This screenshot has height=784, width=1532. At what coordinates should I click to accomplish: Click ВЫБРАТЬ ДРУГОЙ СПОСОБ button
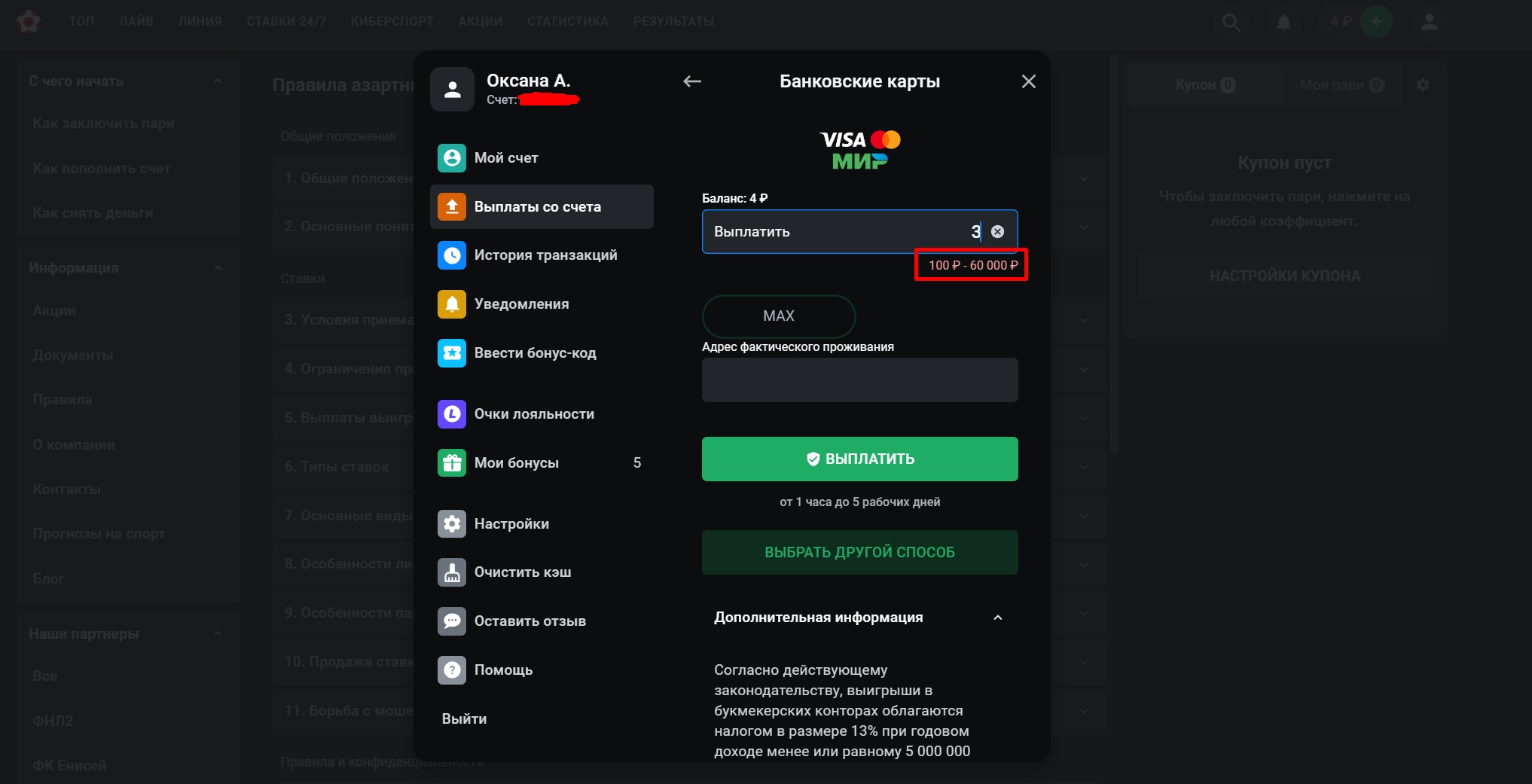[859, 552]
